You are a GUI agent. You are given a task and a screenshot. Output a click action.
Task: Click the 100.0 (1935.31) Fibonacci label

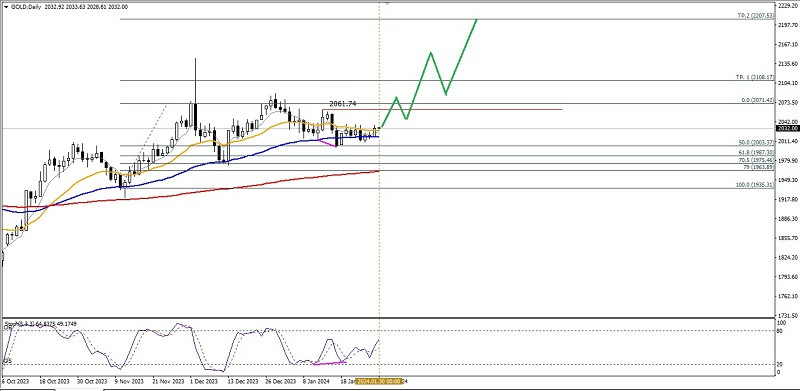point(755,185)
